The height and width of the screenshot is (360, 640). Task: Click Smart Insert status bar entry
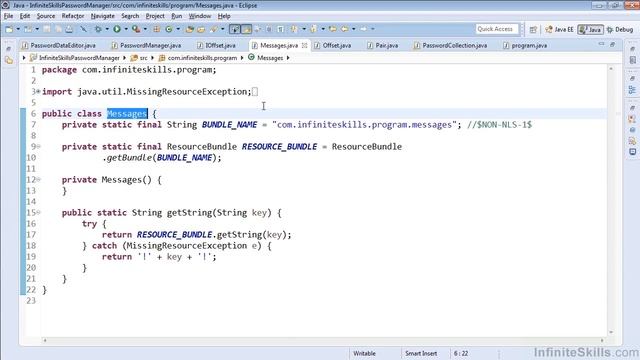pyautogui.click(x=421, y=353)
